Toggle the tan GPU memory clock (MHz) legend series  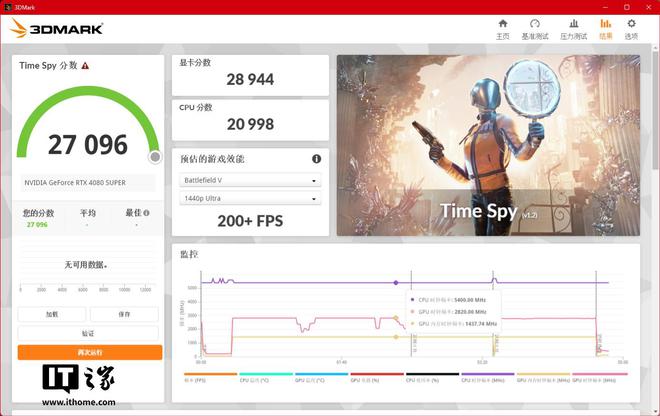click(x=543, y=377)
